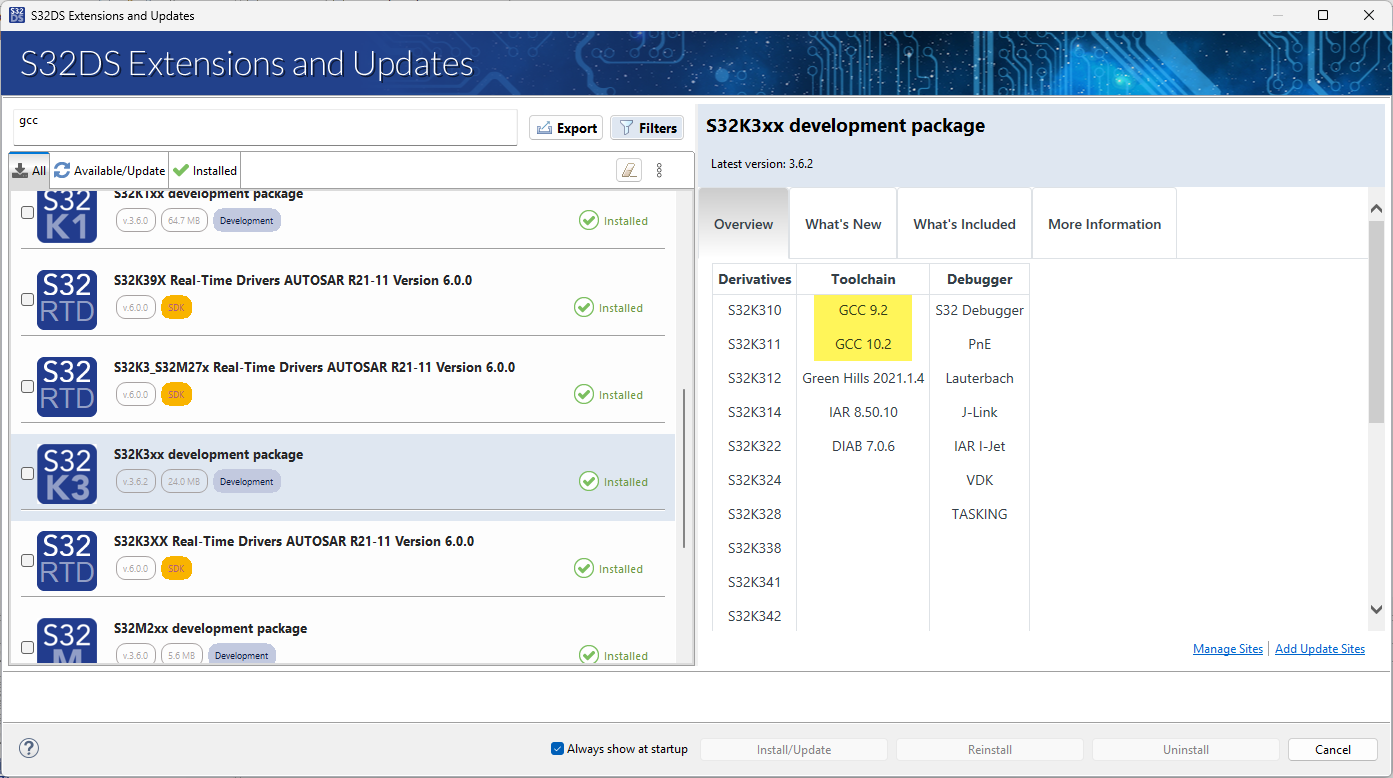Click the S32K328 derivative entry
The image size is (1393, 778).
pos(754,514)
